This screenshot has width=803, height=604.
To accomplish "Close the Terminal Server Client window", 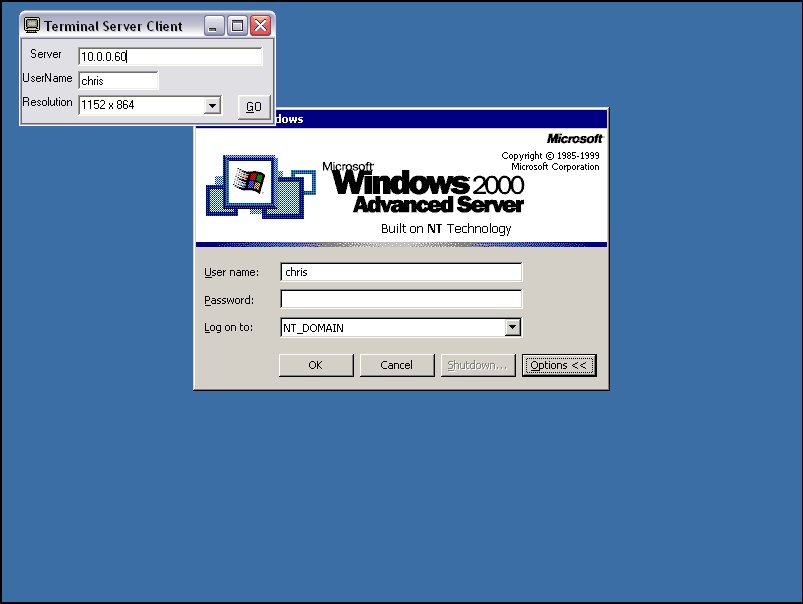I will (260, 26).
